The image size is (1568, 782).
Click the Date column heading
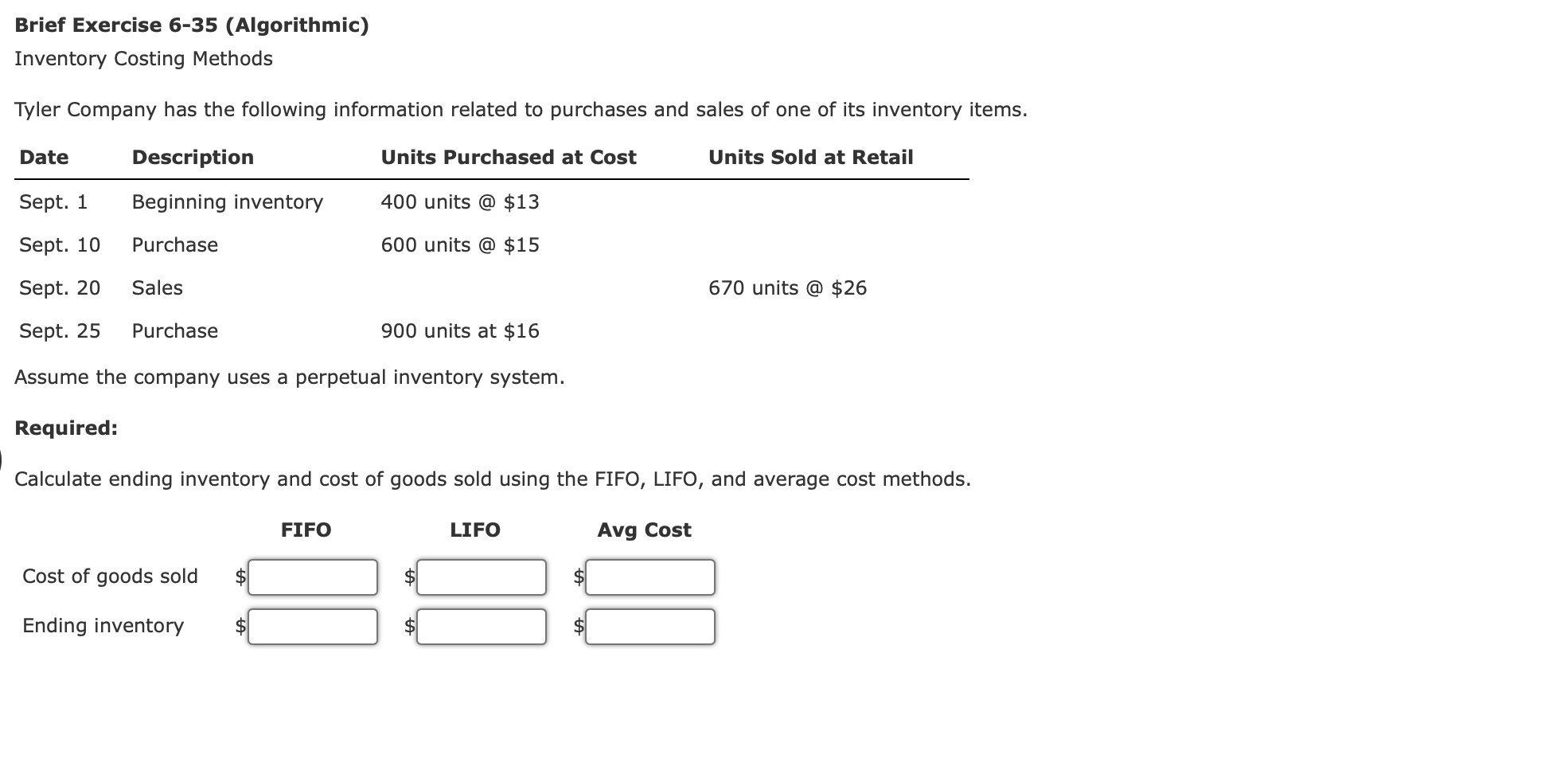(x=43, y=157)
